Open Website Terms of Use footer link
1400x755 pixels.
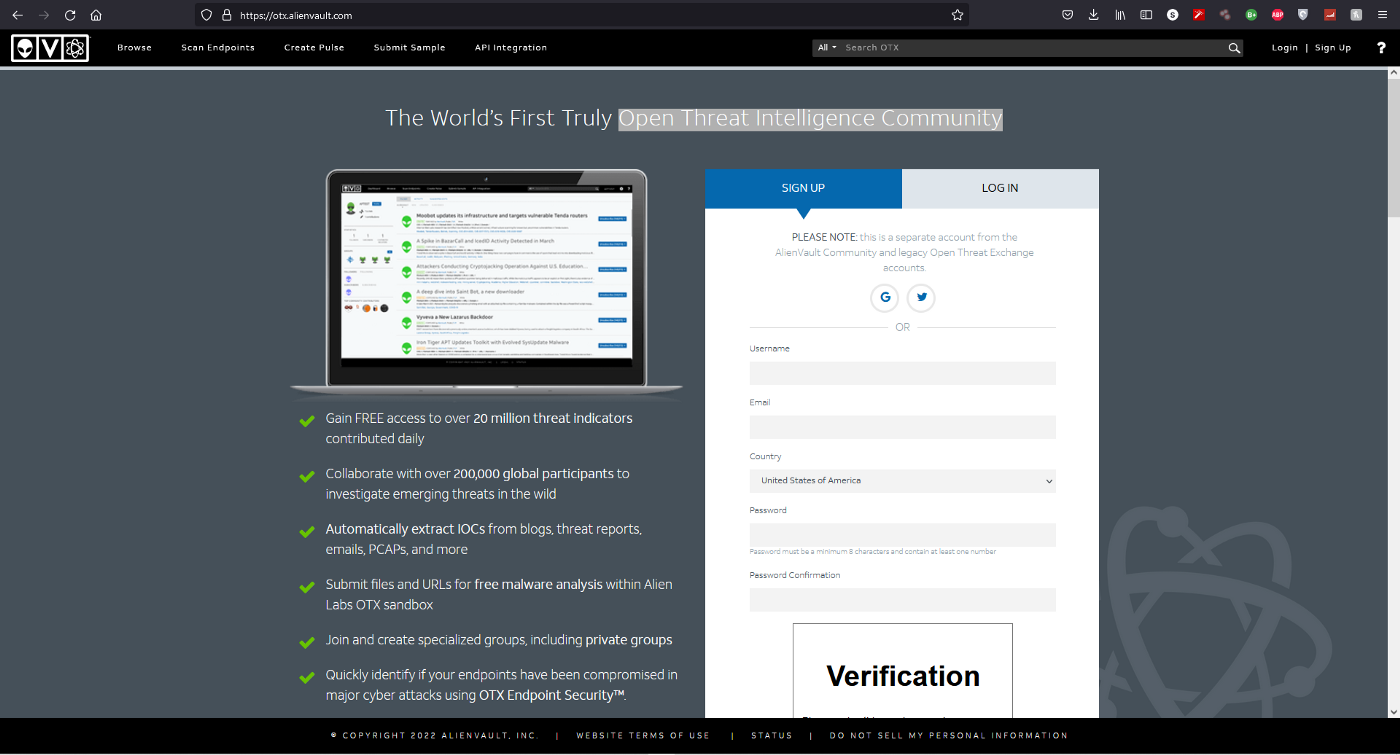tap(643, 736)
